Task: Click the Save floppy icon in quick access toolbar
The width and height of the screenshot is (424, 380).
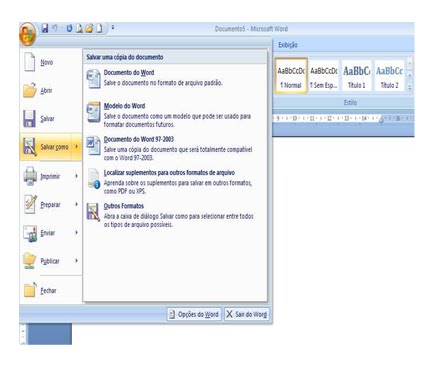Action: [45, 29]
